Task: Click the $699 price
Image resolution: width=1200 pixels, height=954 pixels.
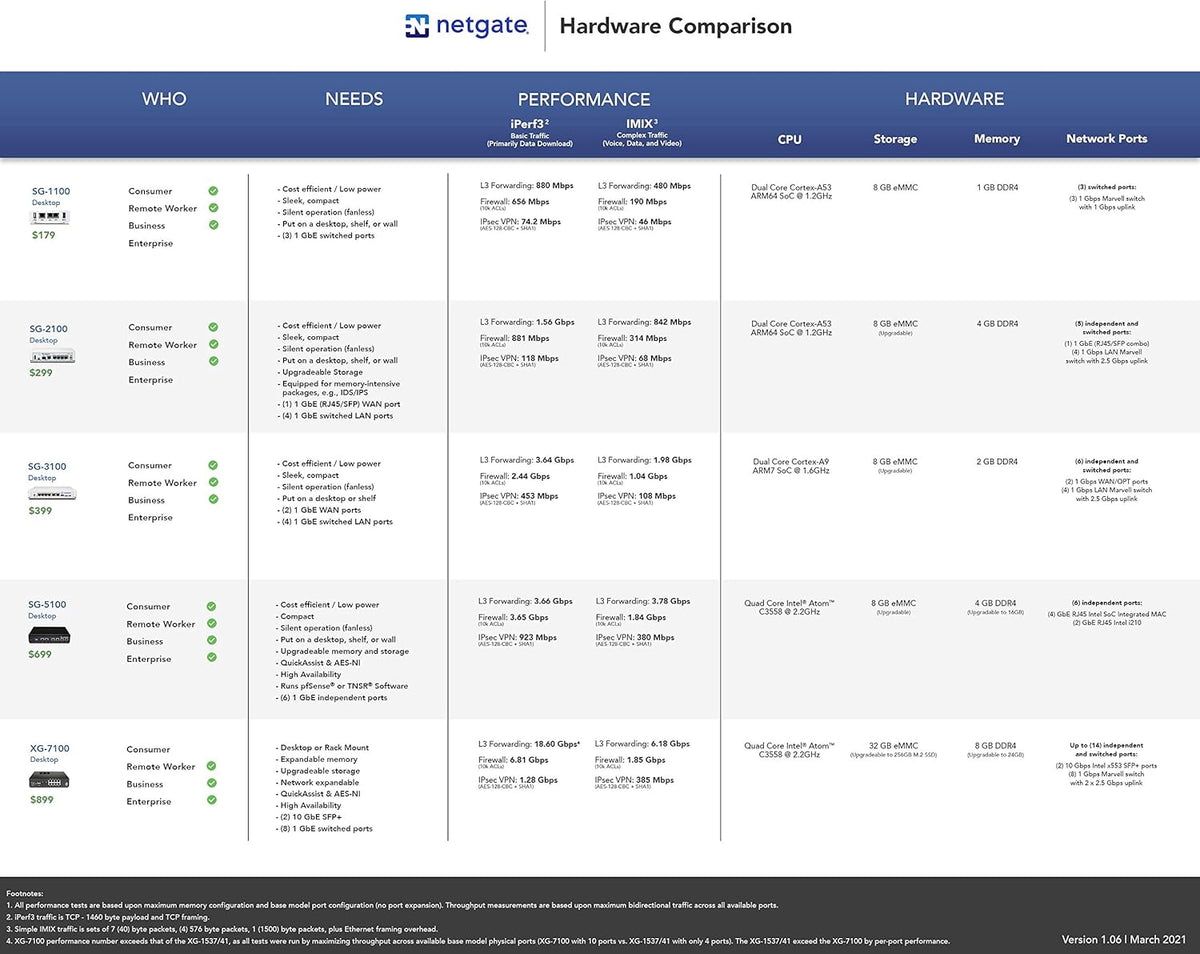Action: coord(40,654)
